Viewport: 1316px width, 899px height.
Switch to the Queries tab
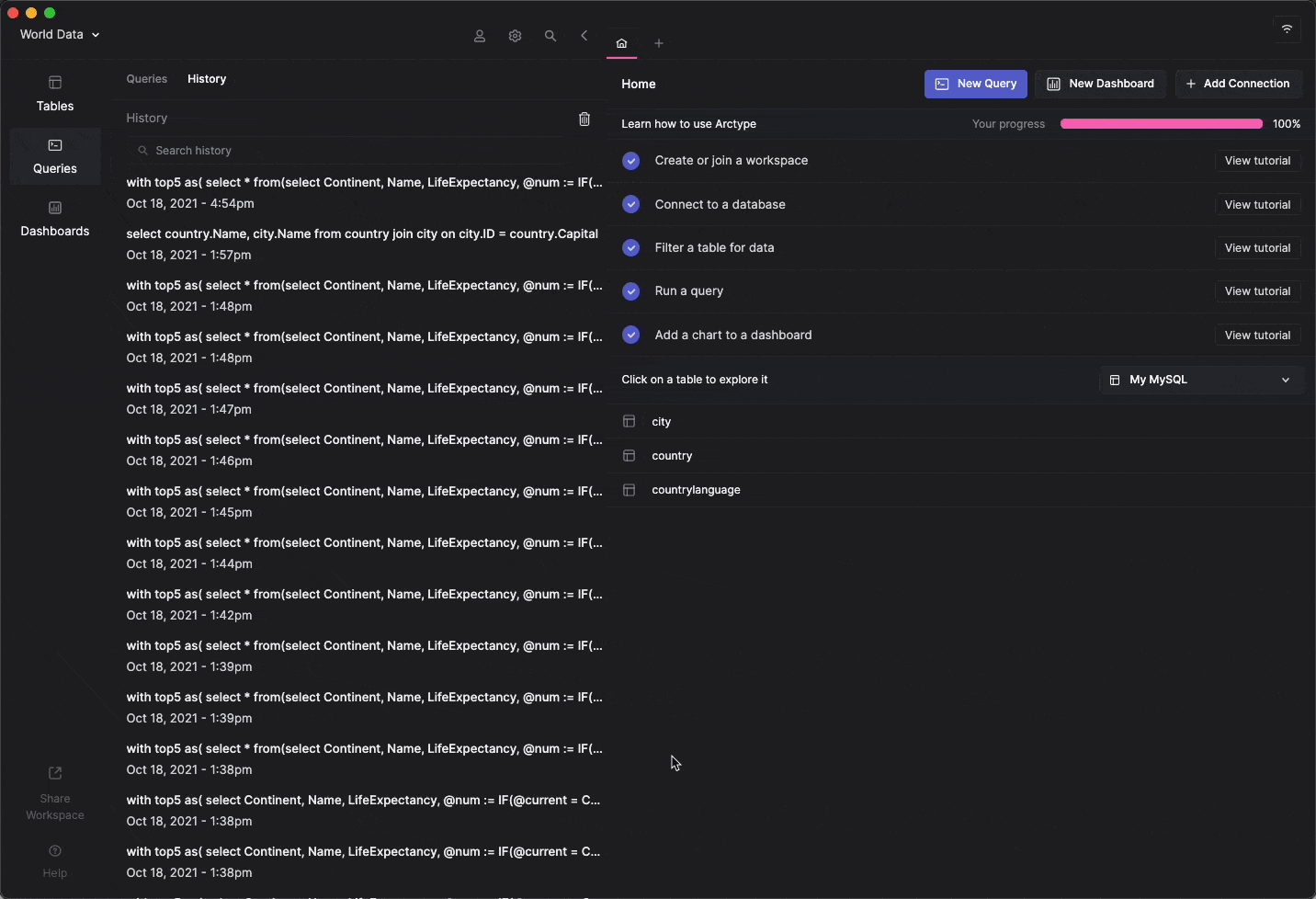coord(147,79)
